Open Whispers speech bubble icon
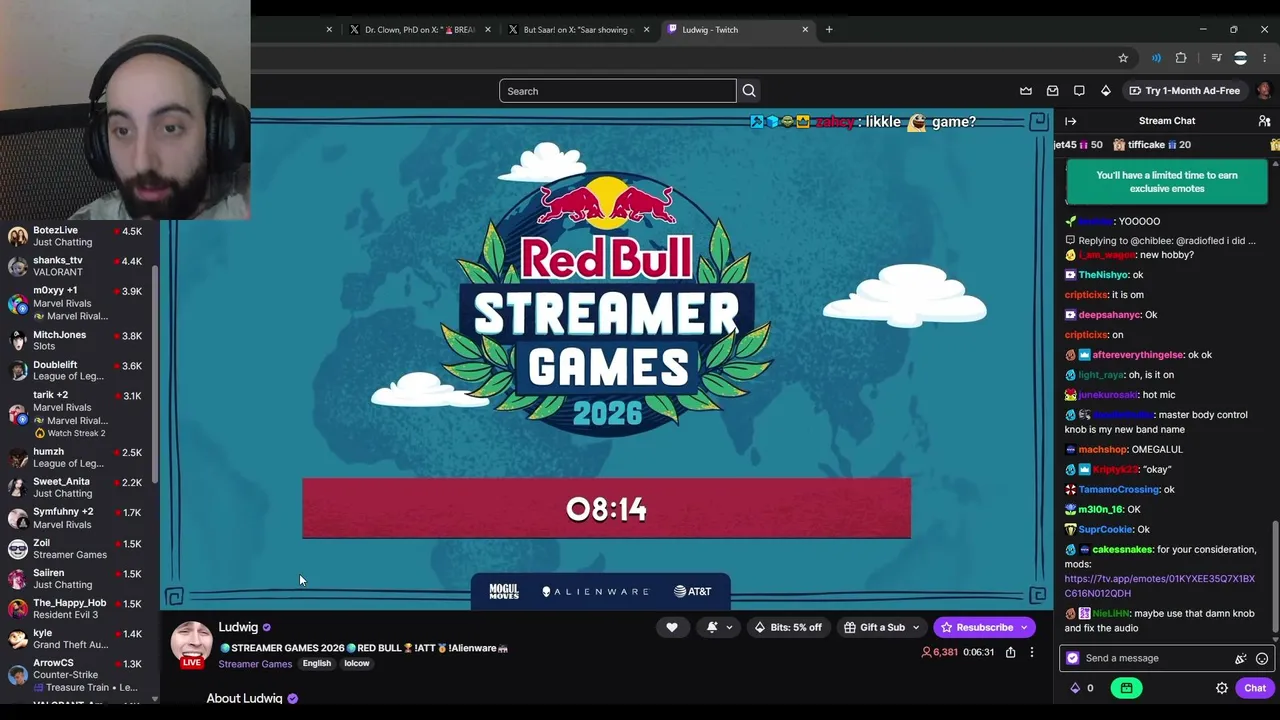Screen dimensions: 1280x720 click(1079, 91)
